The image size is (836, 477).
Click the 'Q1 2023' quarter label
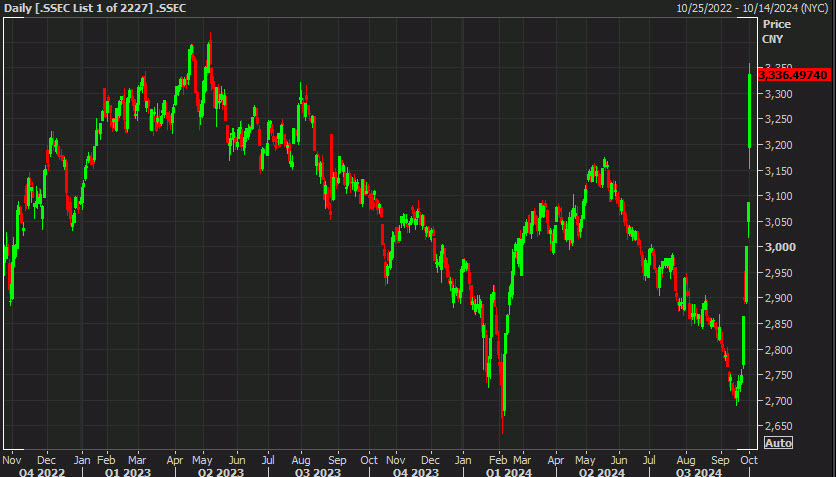point(128,472)
